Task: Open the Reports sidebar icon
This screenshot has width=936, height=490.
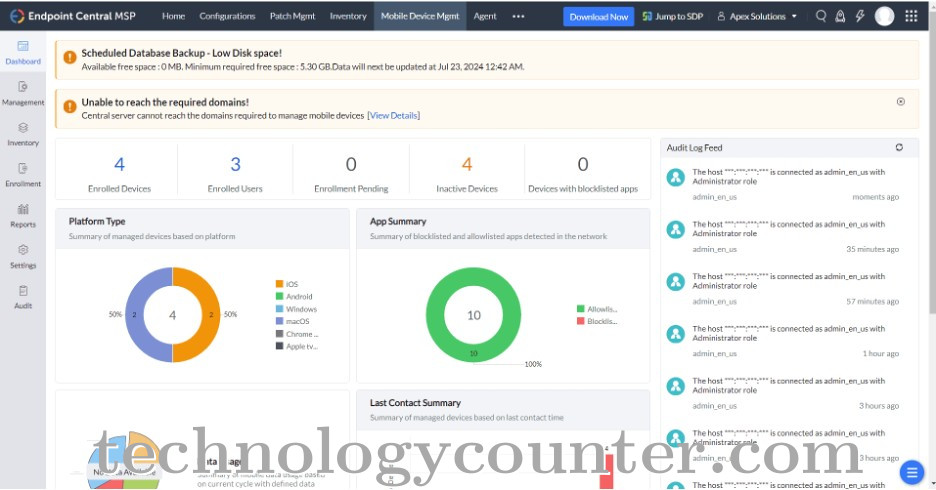Action: pyautogui.click(x=23, y=209)
